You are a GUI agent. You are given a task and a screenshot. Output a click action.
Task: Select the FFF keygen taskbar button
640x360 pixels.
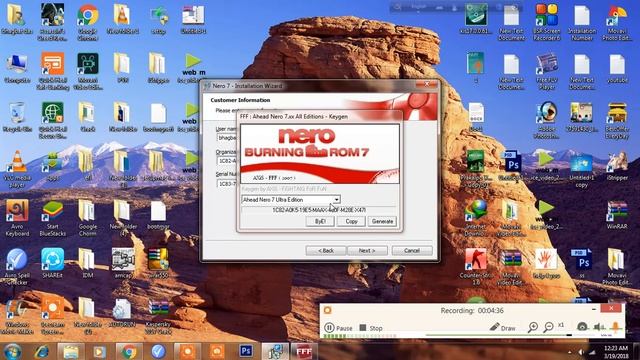(304, 351)
